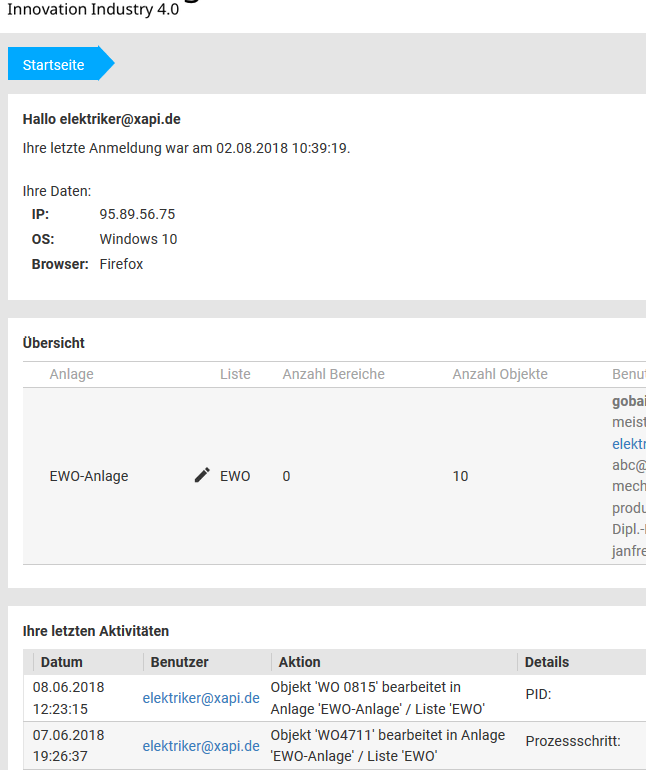Screen dimensions: 646x770
Task: Select the Anzahl Bereiche column header
Action: [334, 374]
